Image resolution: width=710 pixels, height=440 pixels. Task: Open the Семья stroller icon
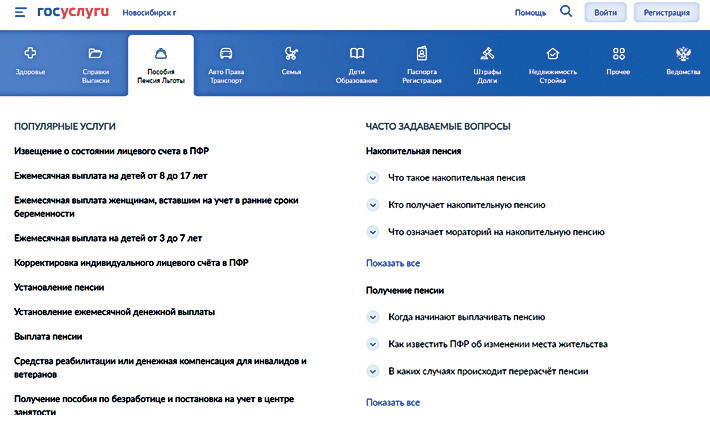[x=291, y=53]
